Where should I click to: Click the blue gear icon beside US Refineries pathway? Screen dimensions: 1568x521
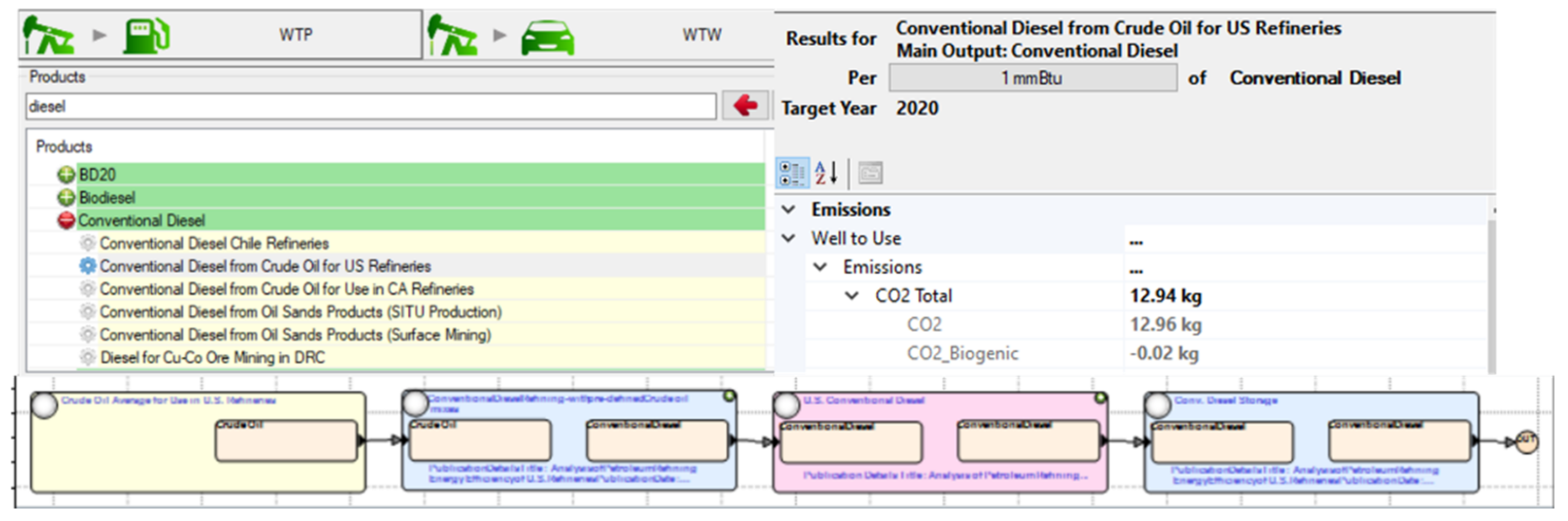(88, 266)
